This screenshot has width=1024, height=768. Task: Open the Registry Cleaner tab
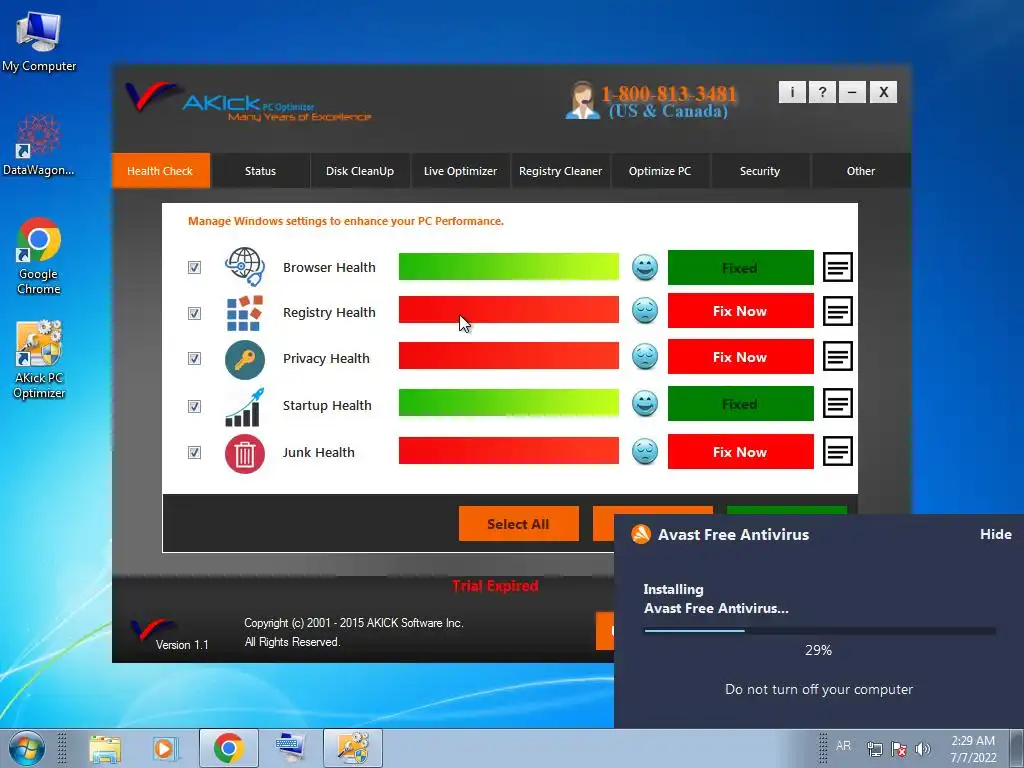point(560,170)
